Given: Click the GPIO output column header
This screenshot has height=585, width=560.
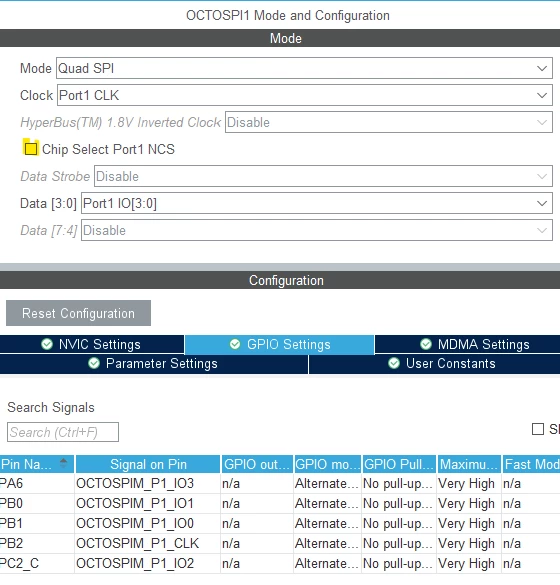Looking at the screenshot, I should tap(257, 464).
